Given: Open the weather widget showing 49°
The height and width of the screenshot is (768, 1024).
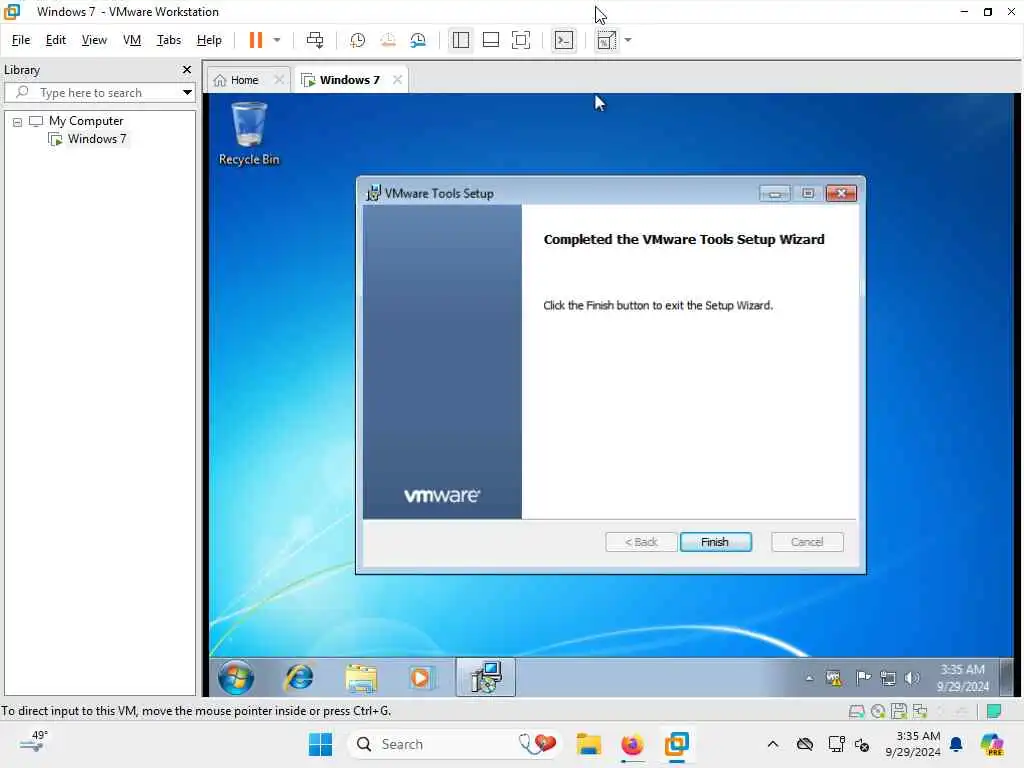Looking at the screenshot, I should coord(35,742).
